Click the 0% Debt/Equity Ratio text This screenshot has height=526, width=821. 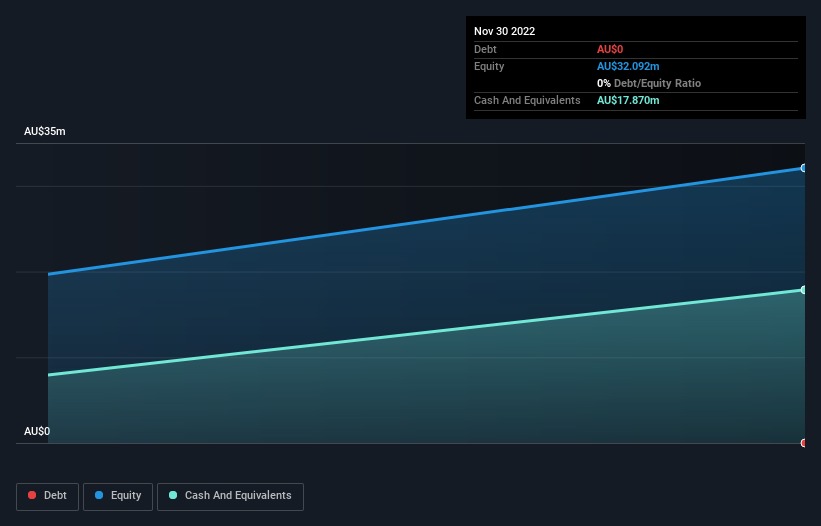tap(649, 83)
